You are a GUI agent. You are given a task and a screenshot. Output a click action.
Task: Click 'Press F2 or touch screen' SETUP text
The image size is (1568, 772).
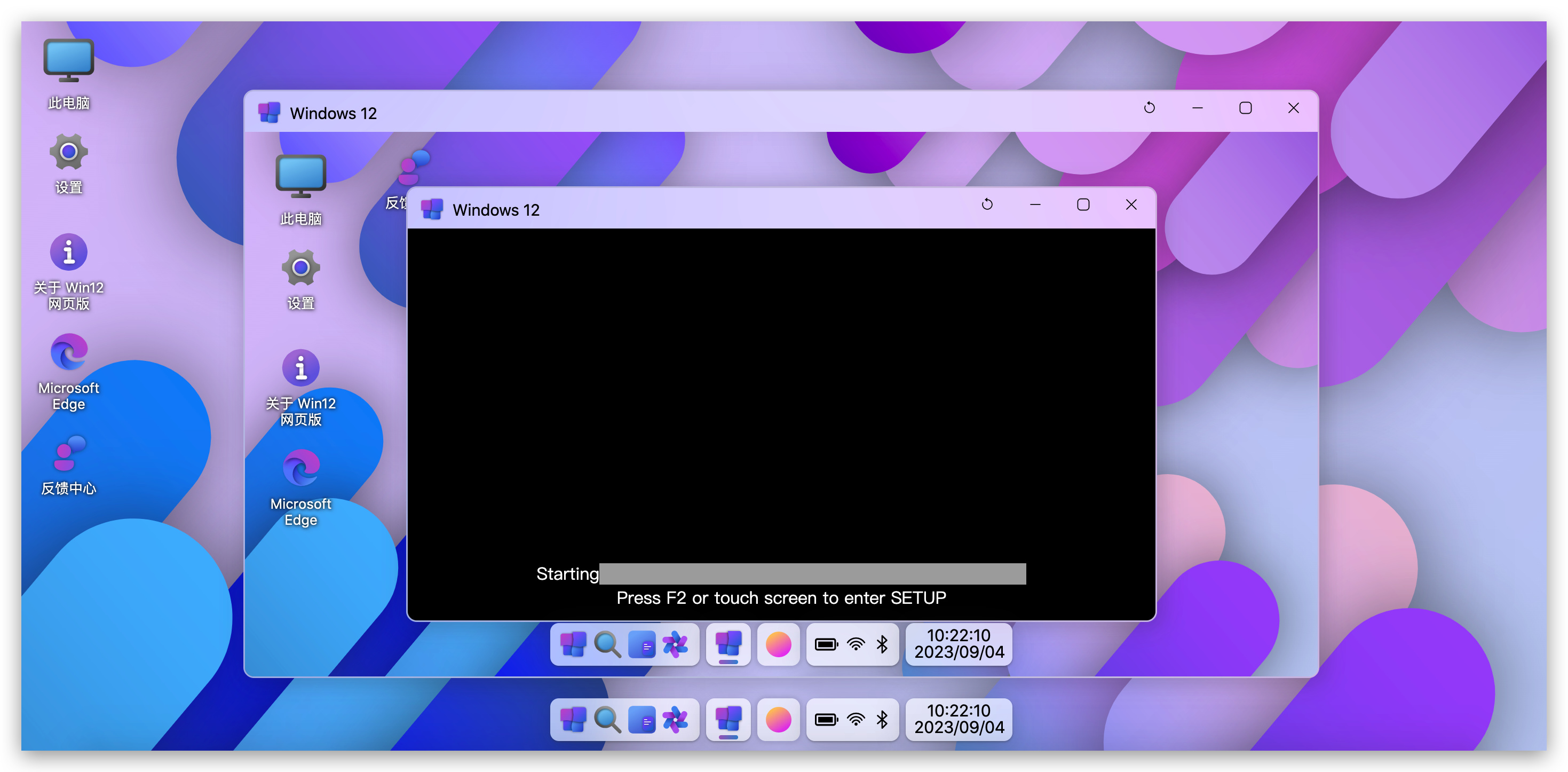click(781, 598)
